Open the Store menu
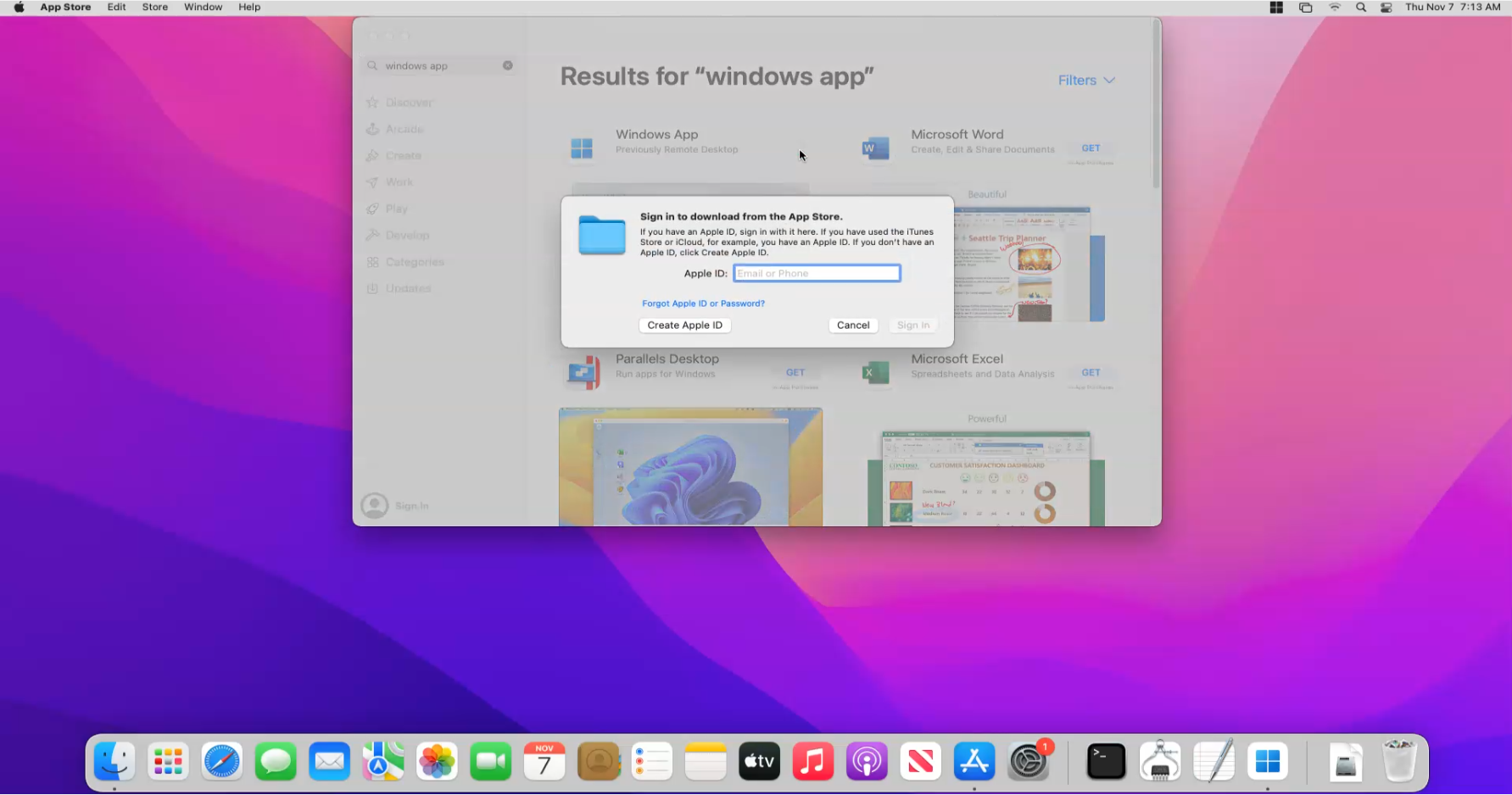This screenshot has width=1512, height=795. coord(154,8)
